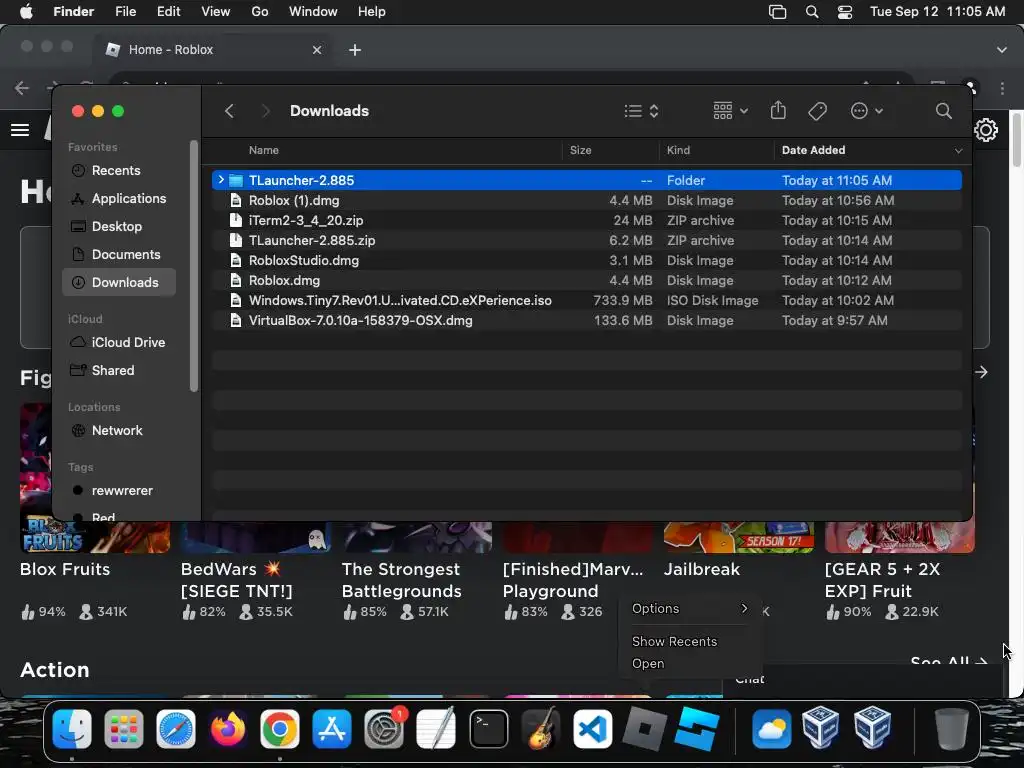Open Google Chrome from the dock
The image size is (1024, 768).
(x=280, y=728)
